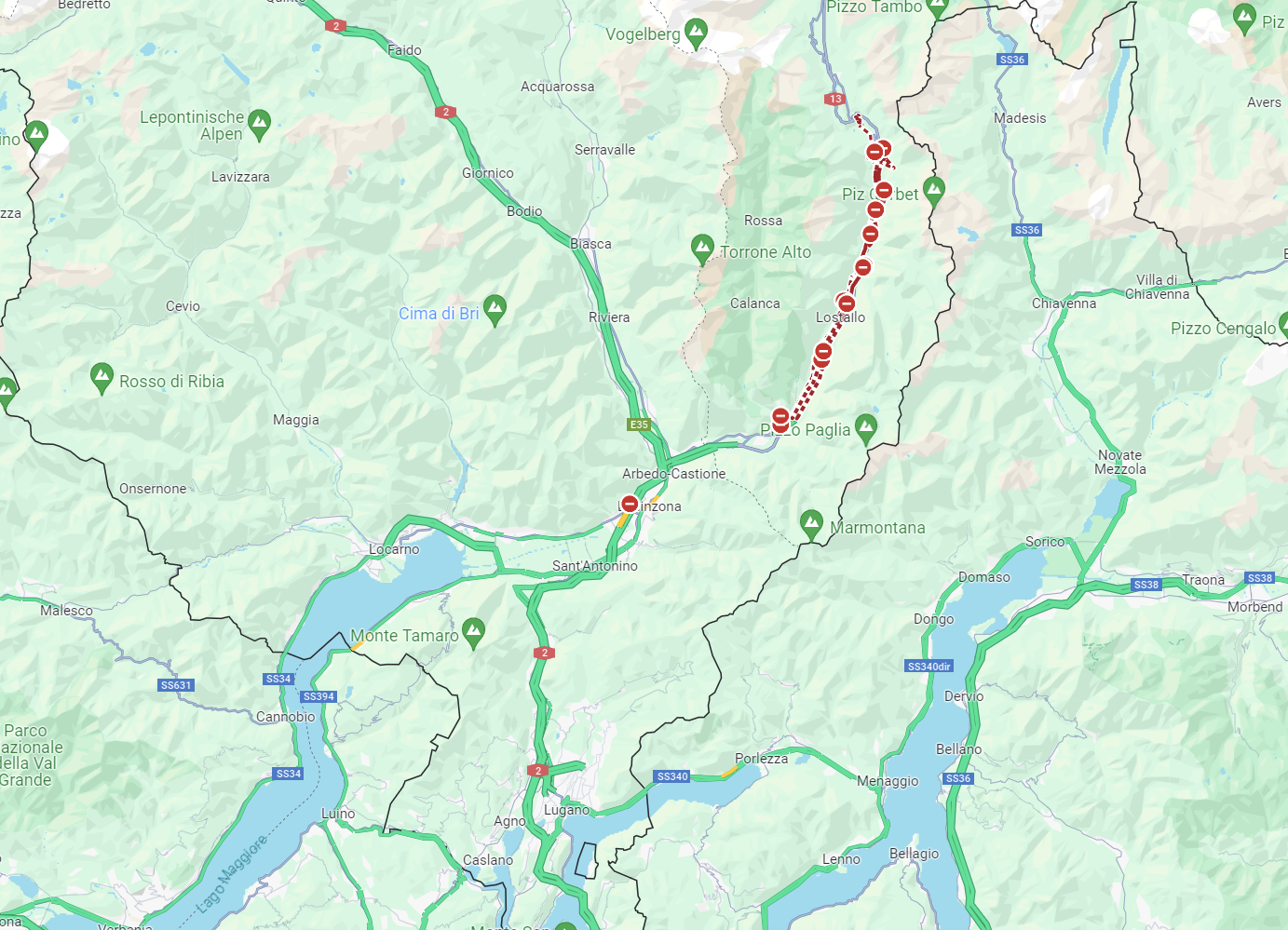This screenshot has width=1288, height=930.
Task: Click the Monte Tamaro mountain icon
Action: click(473, 632)
